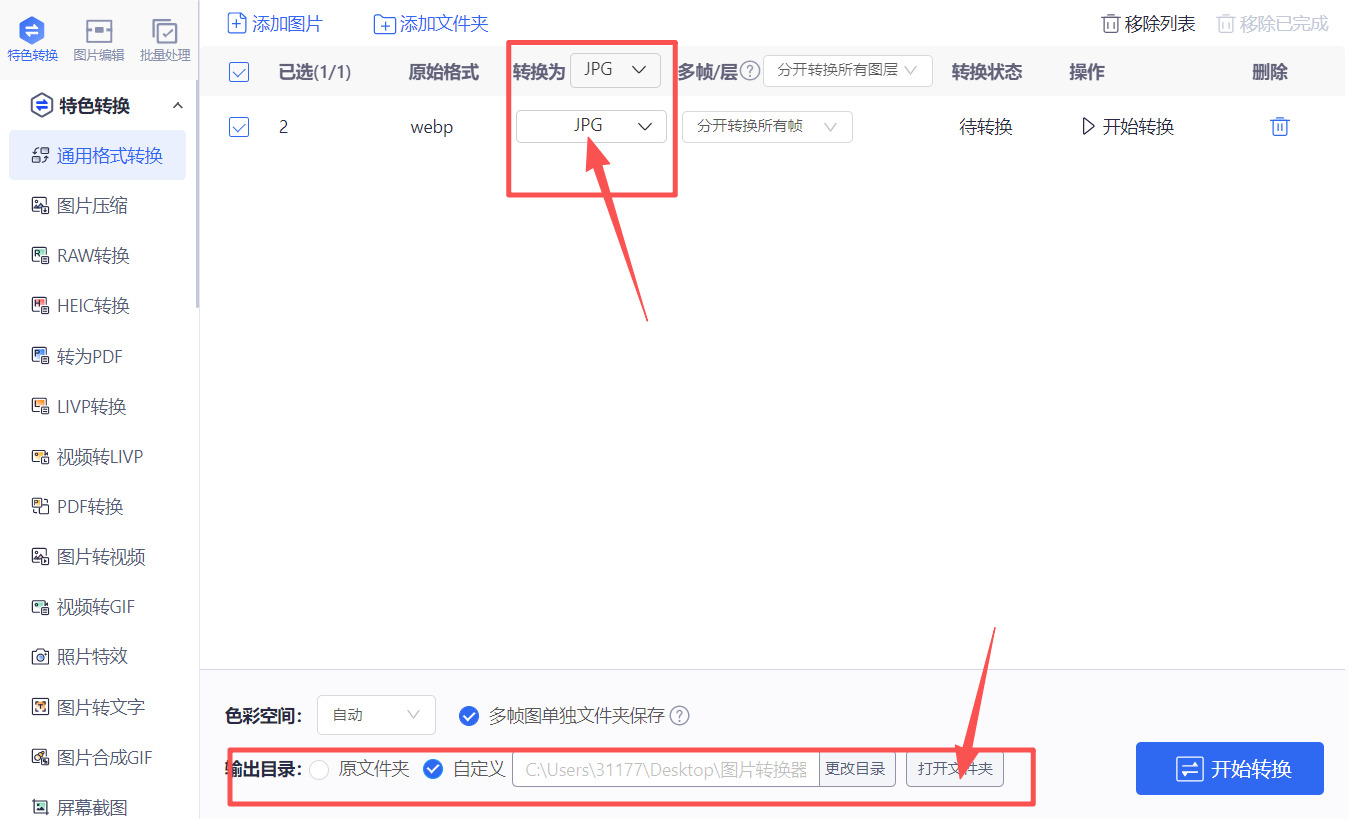
Task: Select the 图片压缩 tool in sidebar
Action: [x=90, y=205]
